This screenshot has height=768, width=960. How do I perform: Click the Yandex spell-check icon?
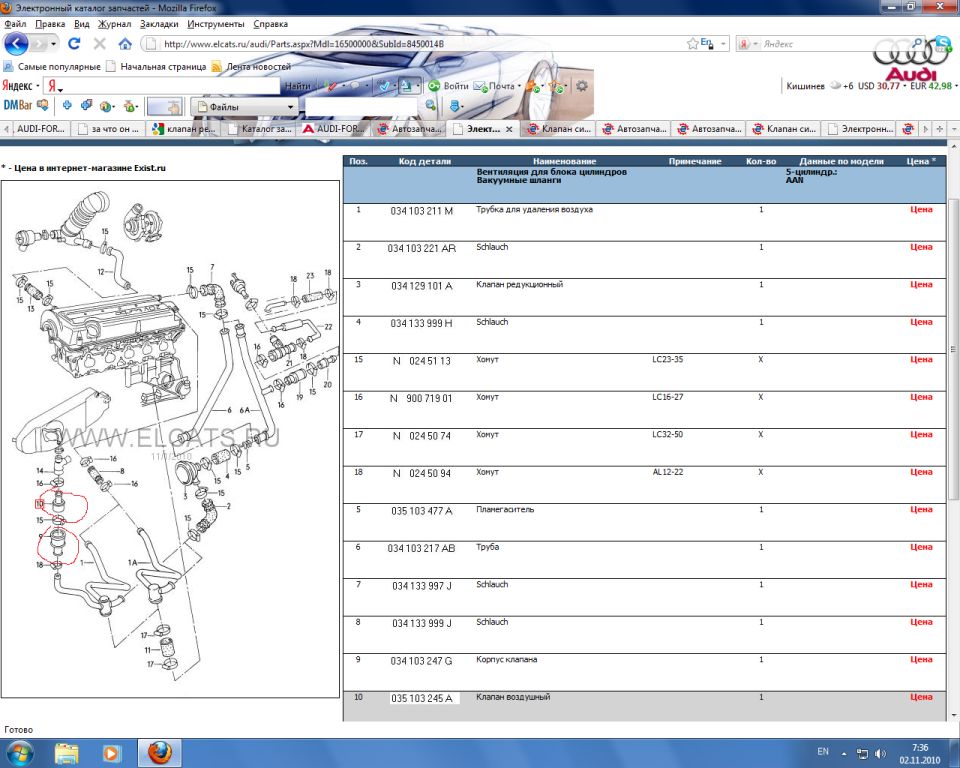coord(384,86)
